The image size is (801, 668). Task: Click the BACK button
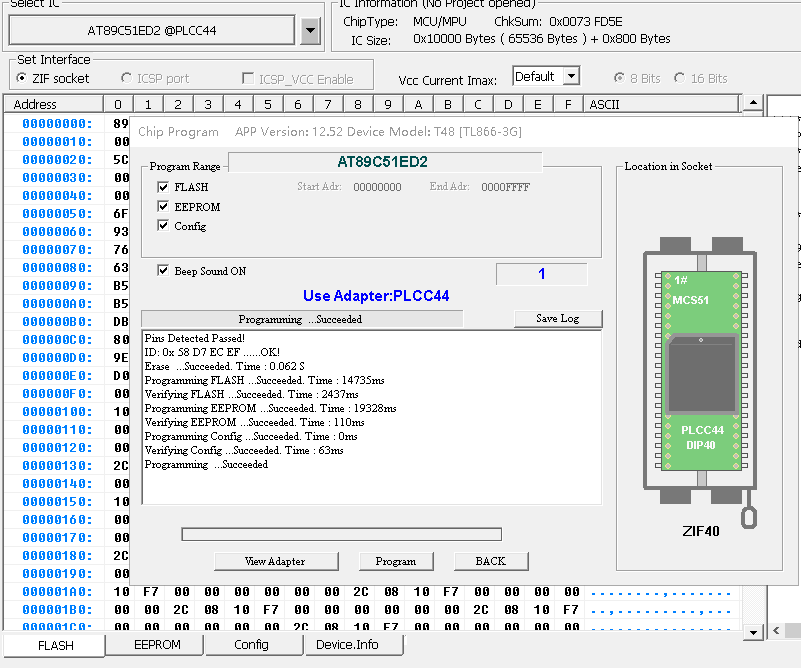click(x=490, y=561)
